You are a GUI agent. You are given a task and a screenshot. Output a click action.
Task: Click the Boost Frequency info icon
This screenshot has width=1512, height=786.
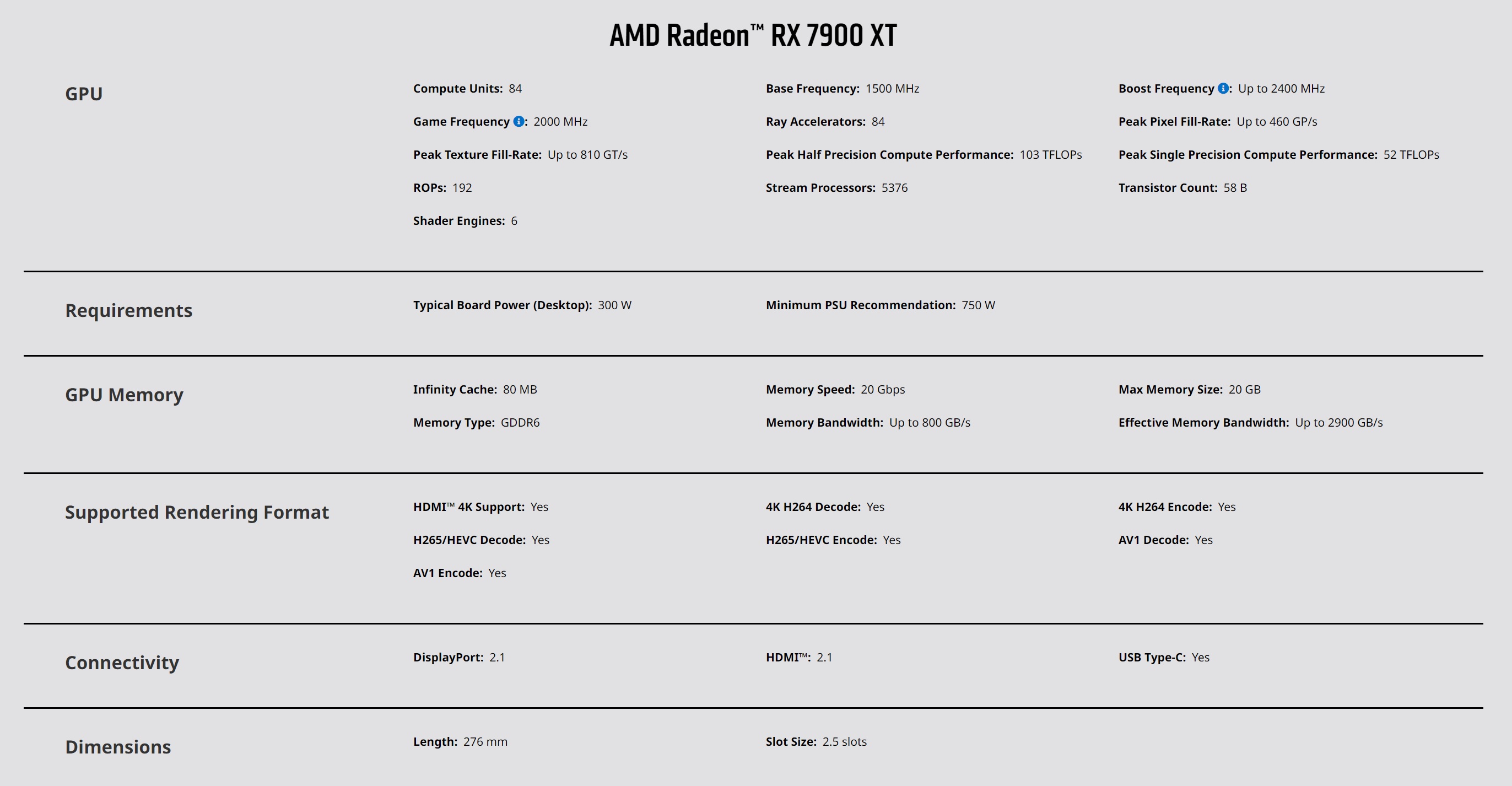[1223, 88]
